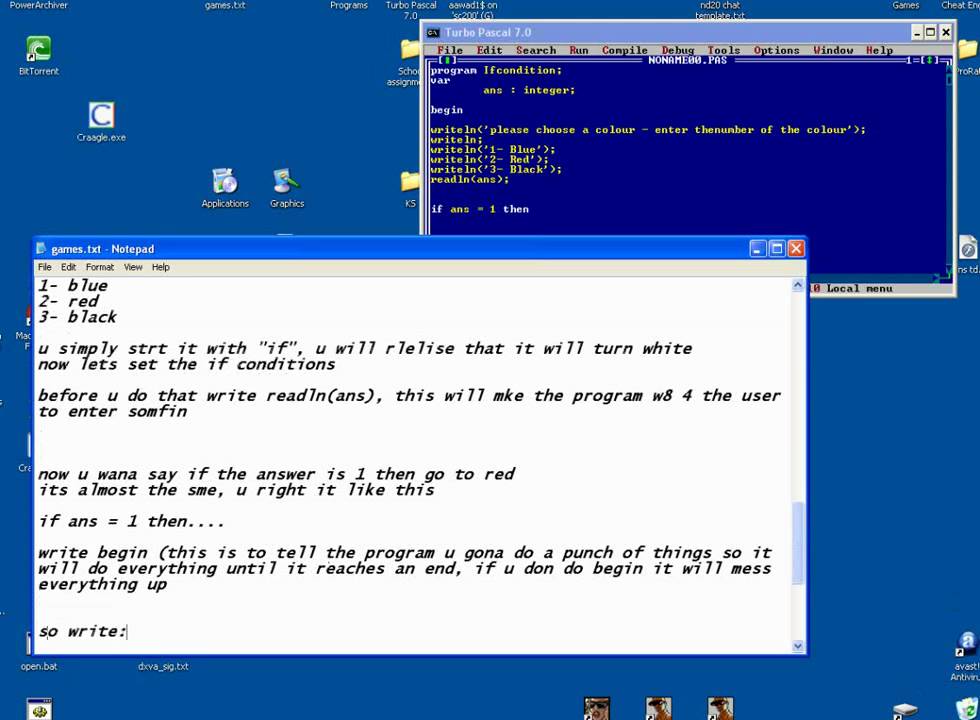Open Turbo Pascal File menu
The width and height of the screenshot is (980, 720).
pos(449,50)
